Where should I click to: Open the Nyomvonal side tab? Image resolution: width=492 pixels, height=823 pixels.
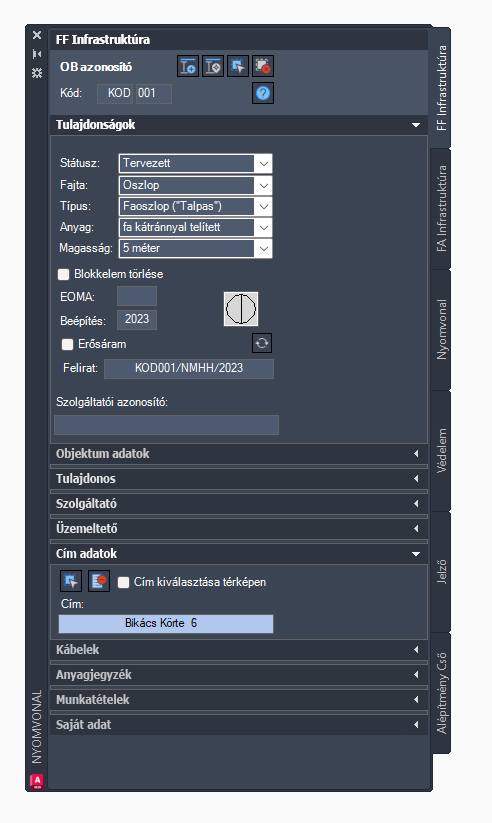pos(442,329)
